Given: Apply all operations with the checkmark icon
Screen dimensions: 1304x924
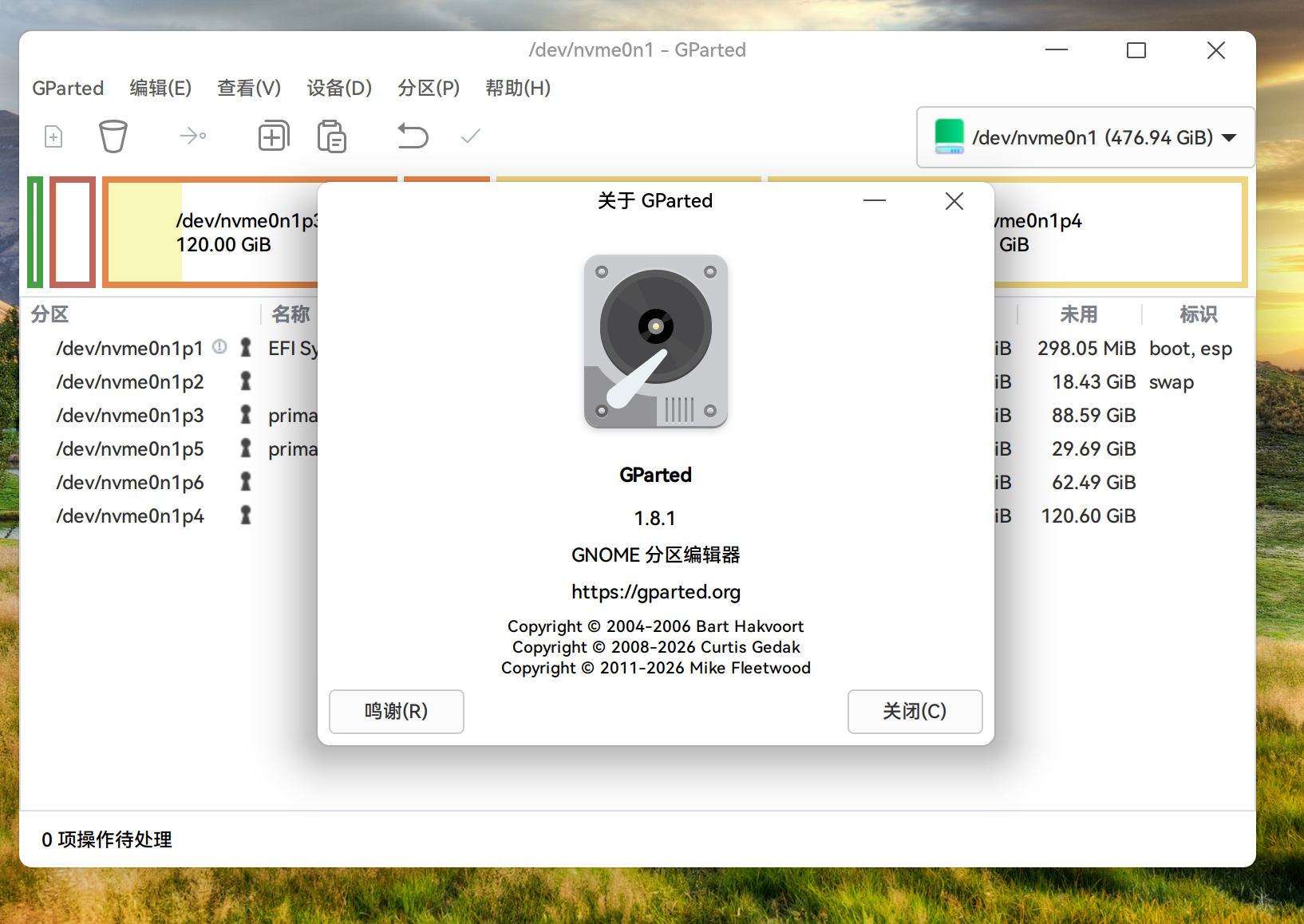Looking at the screenshot, I should click(x=470, y=136).
